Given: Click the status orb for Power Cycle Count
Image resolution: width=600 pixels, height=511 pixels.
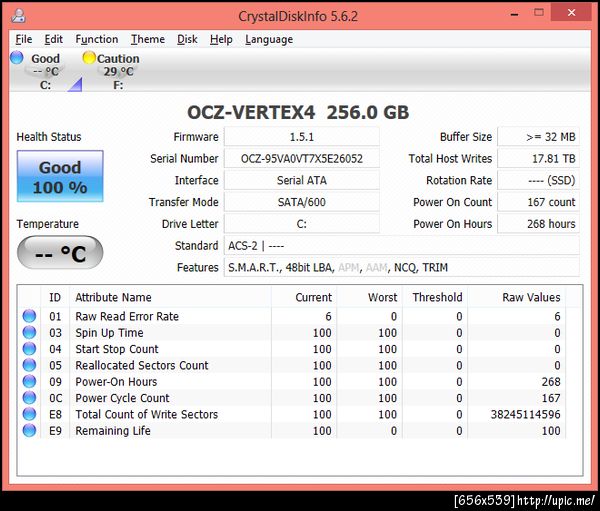Looking at the screenshot, I should coord(29,398).
